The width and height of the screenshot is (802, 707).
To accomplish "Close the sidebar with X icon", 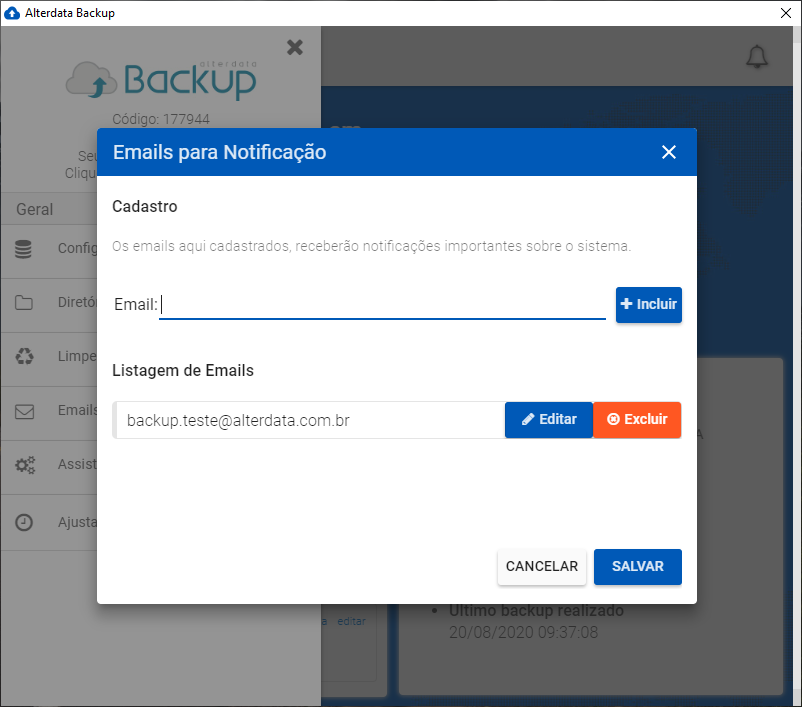I will point(295,47).
